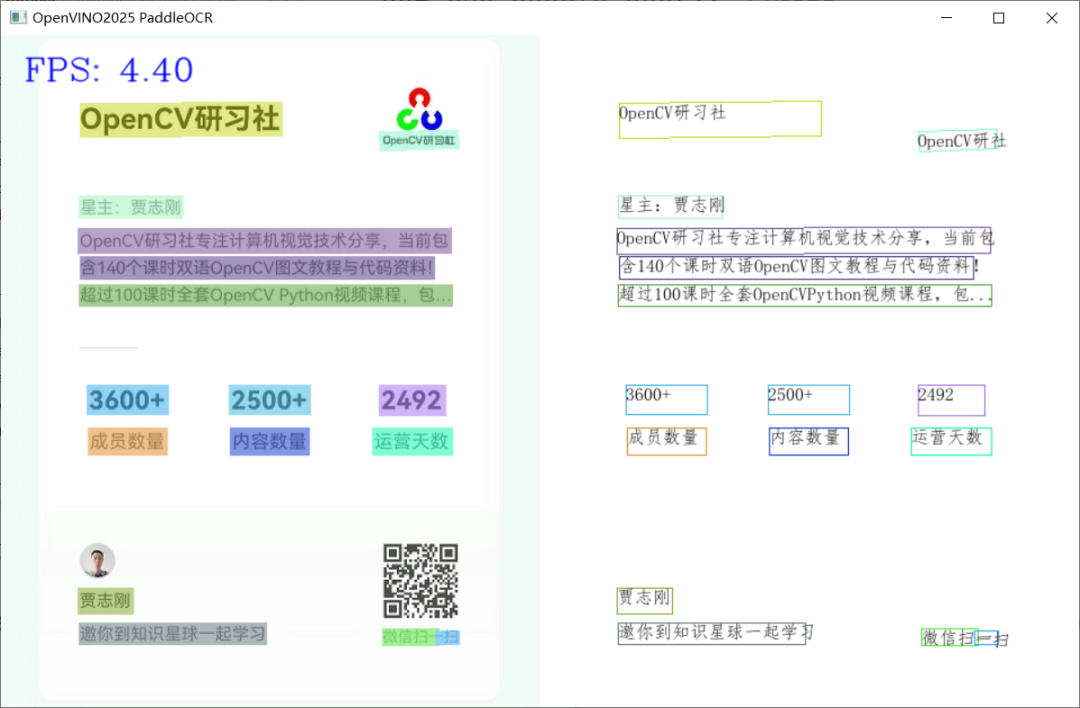Click the outlined '邀你到知识星球一起学习' OCR result

pos(714,633)
